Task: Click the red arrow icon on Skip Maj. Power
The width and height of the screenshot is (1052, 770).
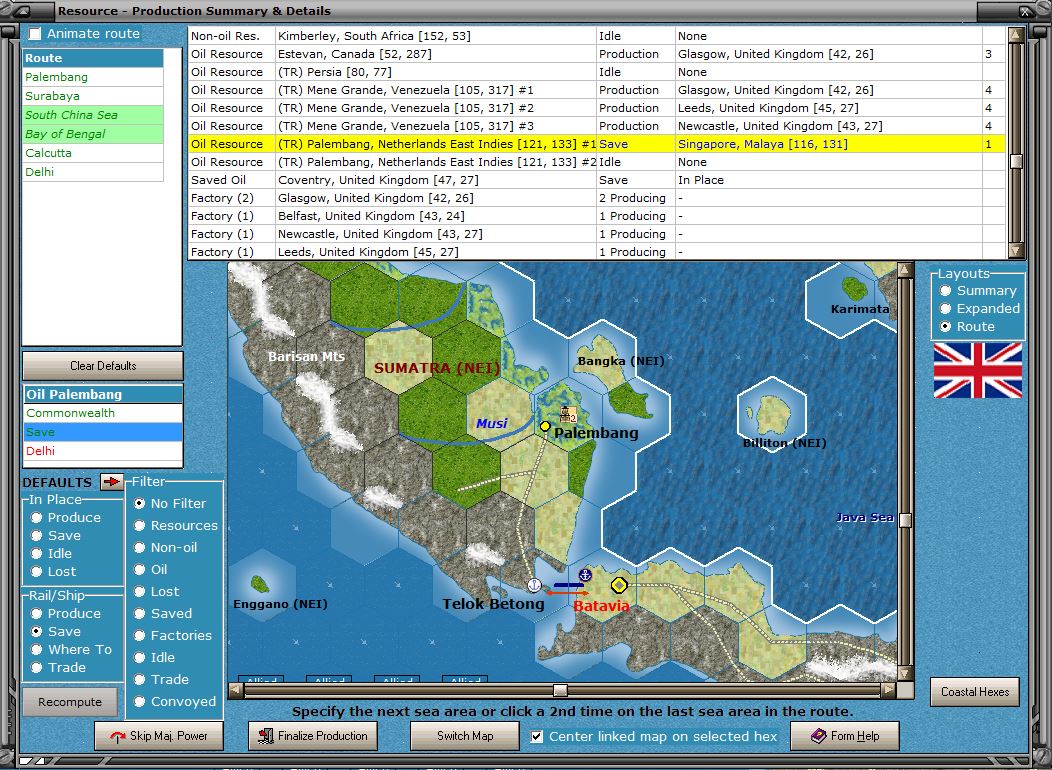Action: [118, 736]
